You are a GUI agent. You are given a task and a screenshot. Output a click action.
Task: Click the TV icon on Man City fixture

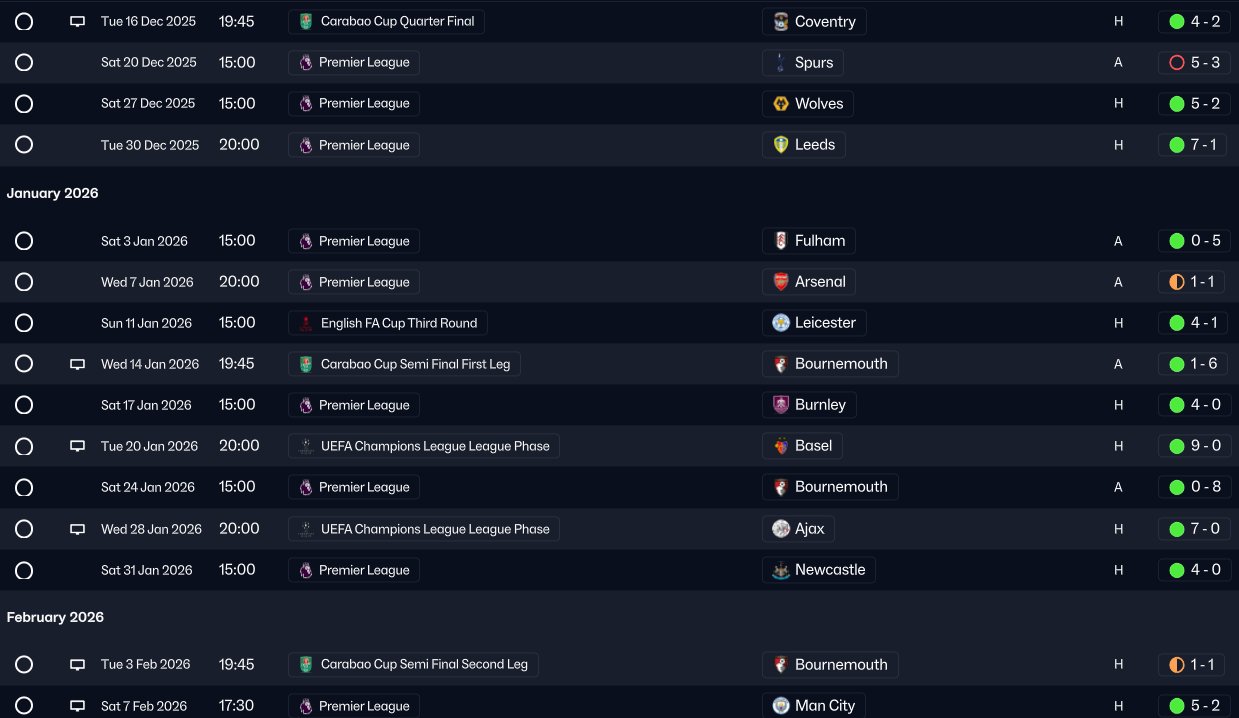coord(77,706)
